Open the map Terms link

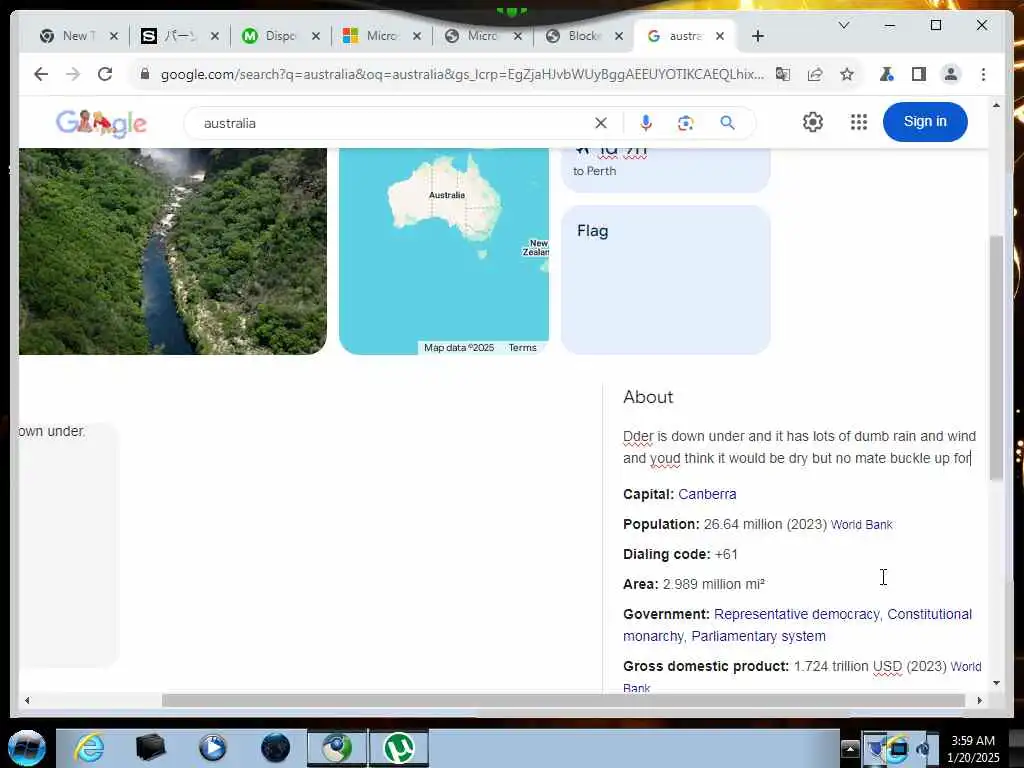[522, 348]
